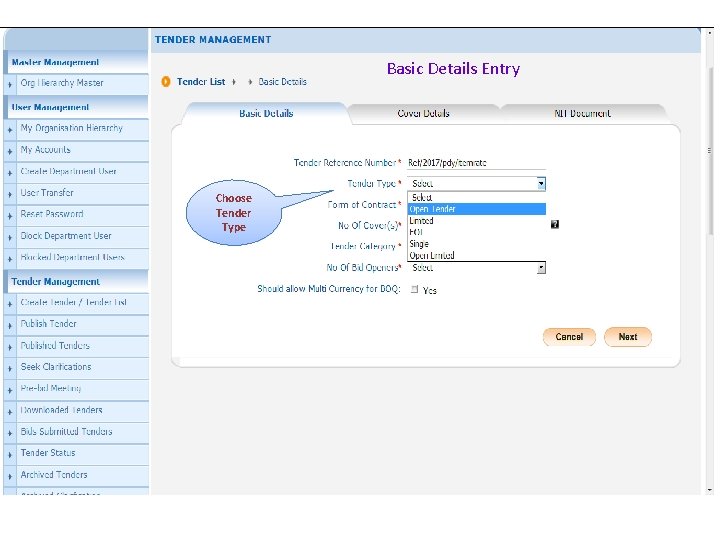Click arrow icon beside Tender Status
This screenshot has width=720, height=540.
10,455
